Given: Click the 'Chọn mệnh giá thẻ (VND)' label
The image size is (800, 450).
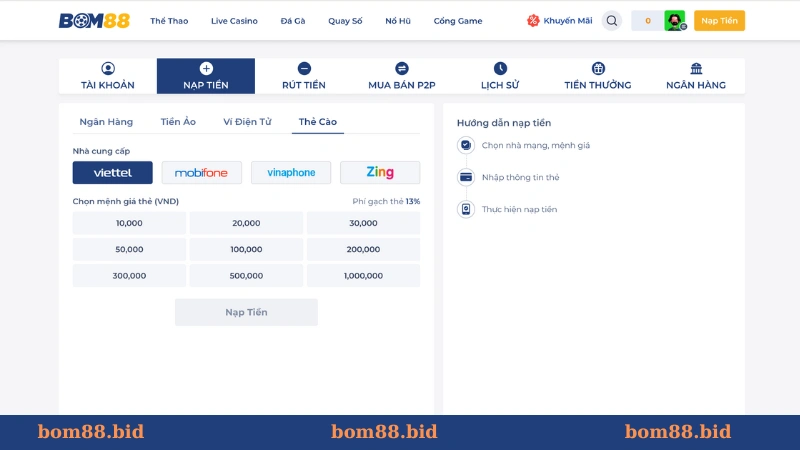Looking at the screenshot, I should click(126, 202).
